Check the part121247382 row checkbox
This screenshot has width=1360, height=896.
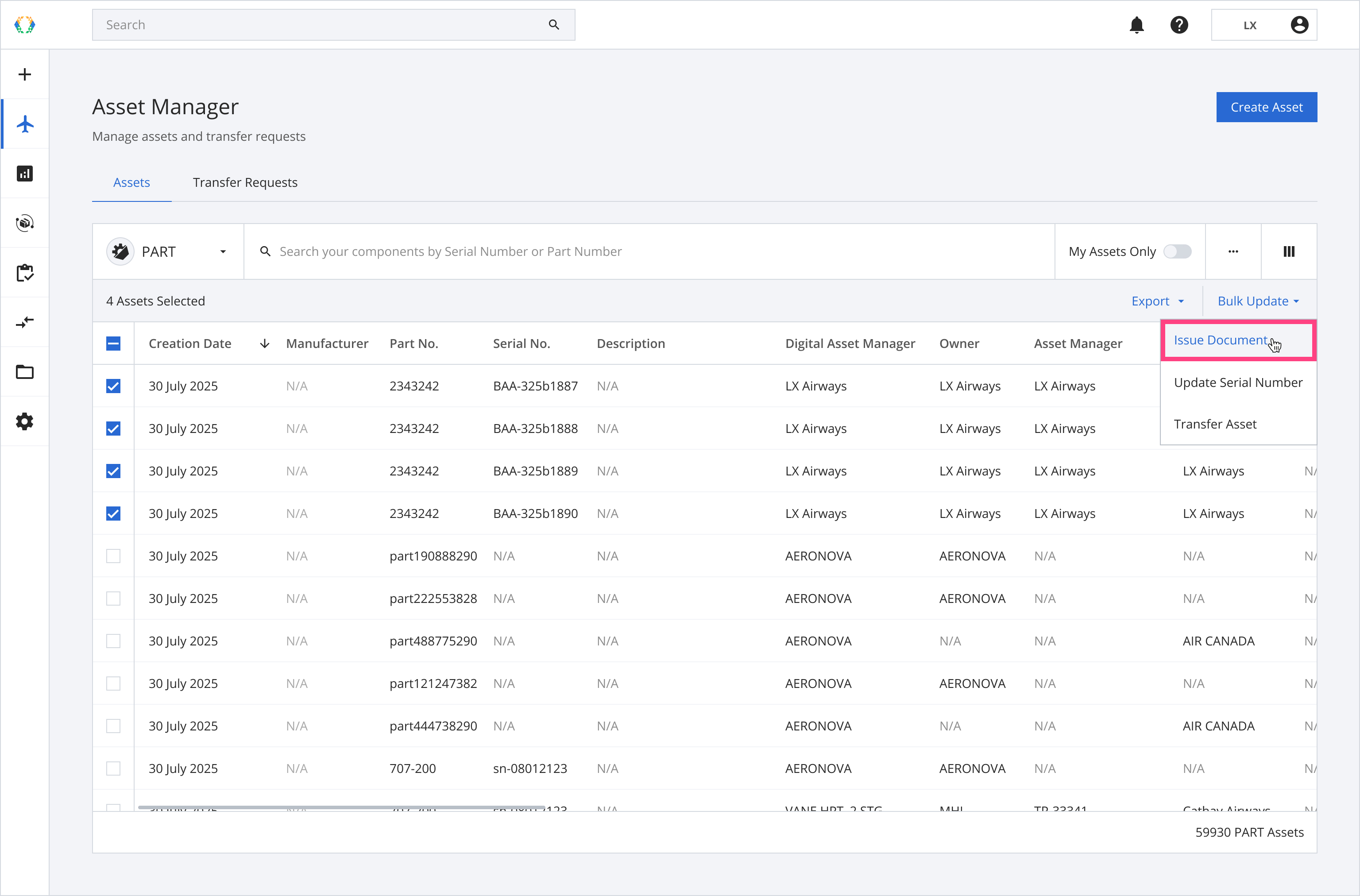pos(113,684)
